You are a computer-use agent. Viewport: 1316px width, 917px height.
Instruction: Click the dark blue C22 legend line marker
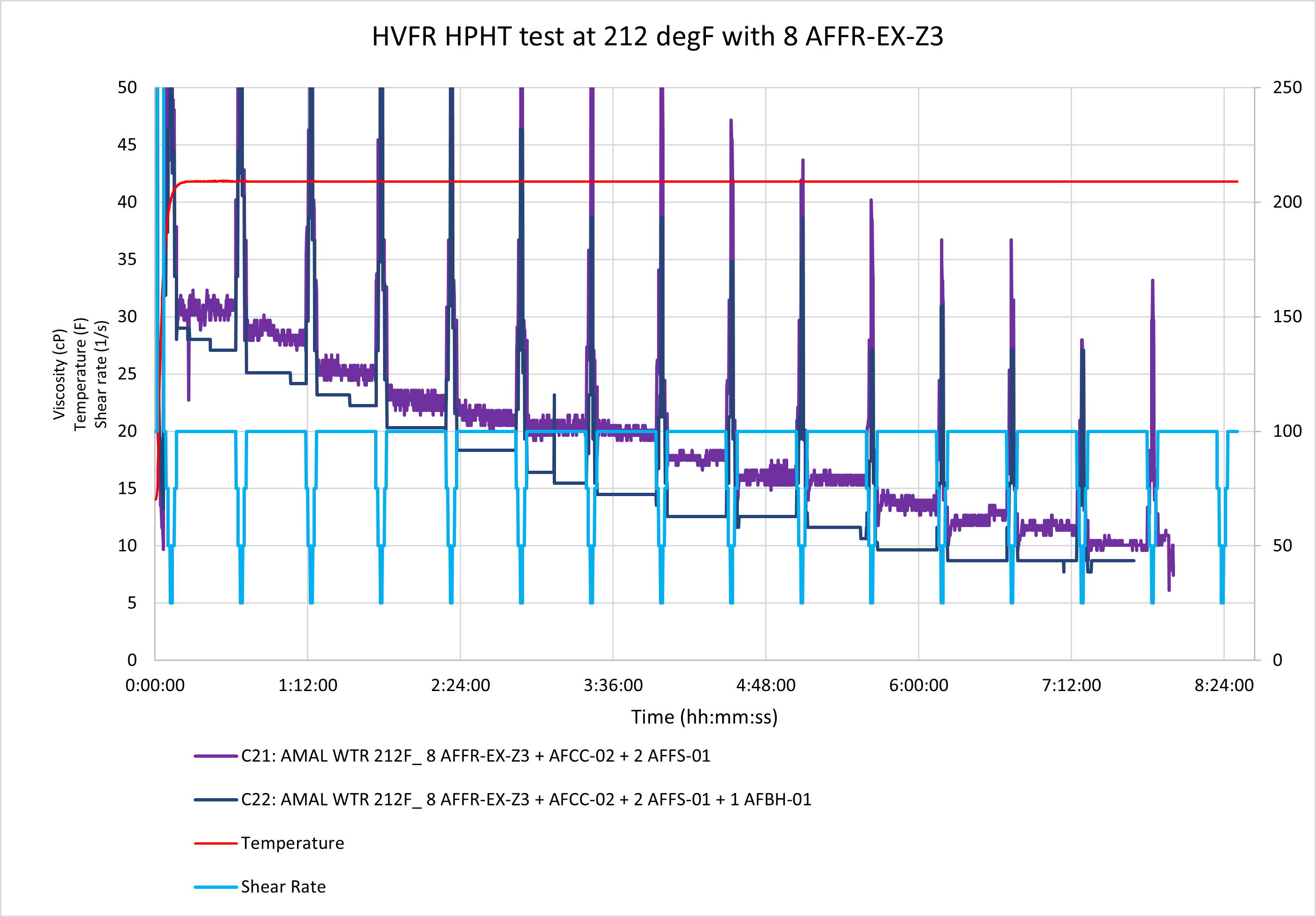click(216, 800)
